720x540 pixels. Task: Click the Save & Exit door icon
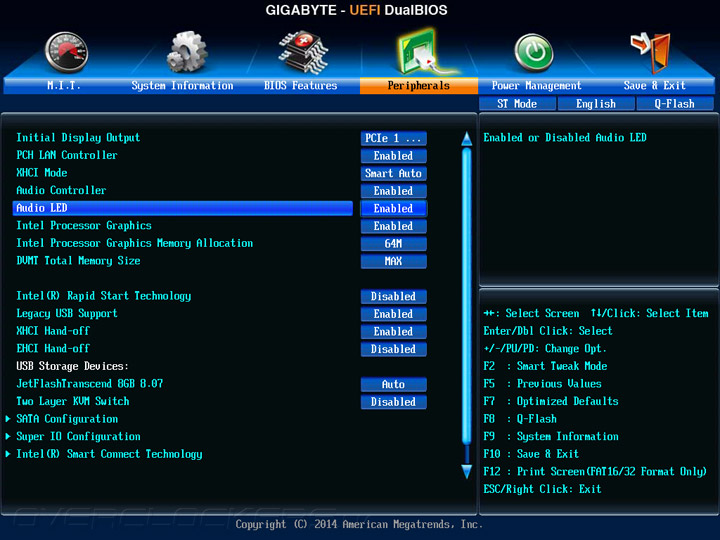pos(652,53)
